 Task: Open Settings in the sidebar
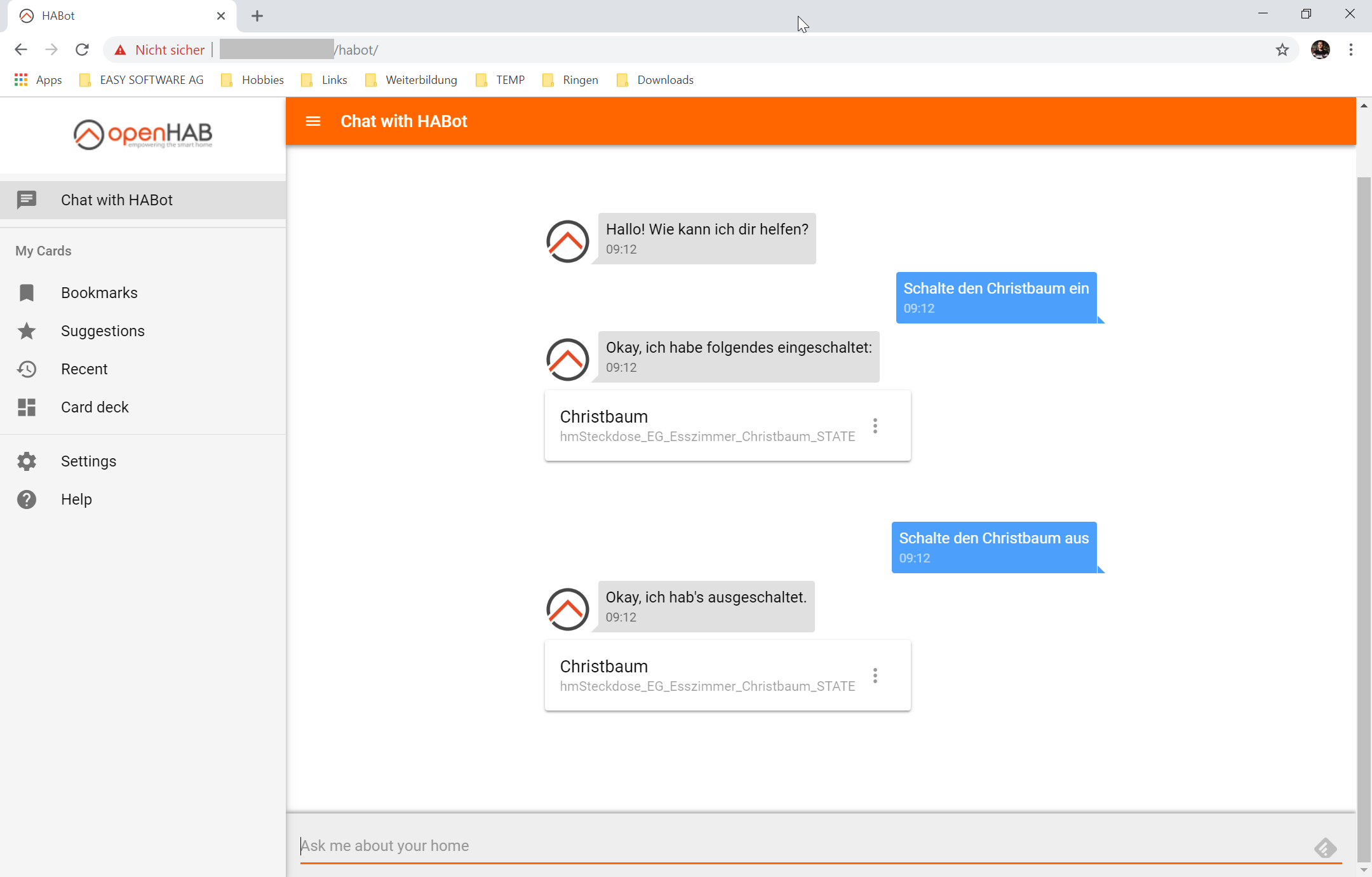[x=143, y=461]
